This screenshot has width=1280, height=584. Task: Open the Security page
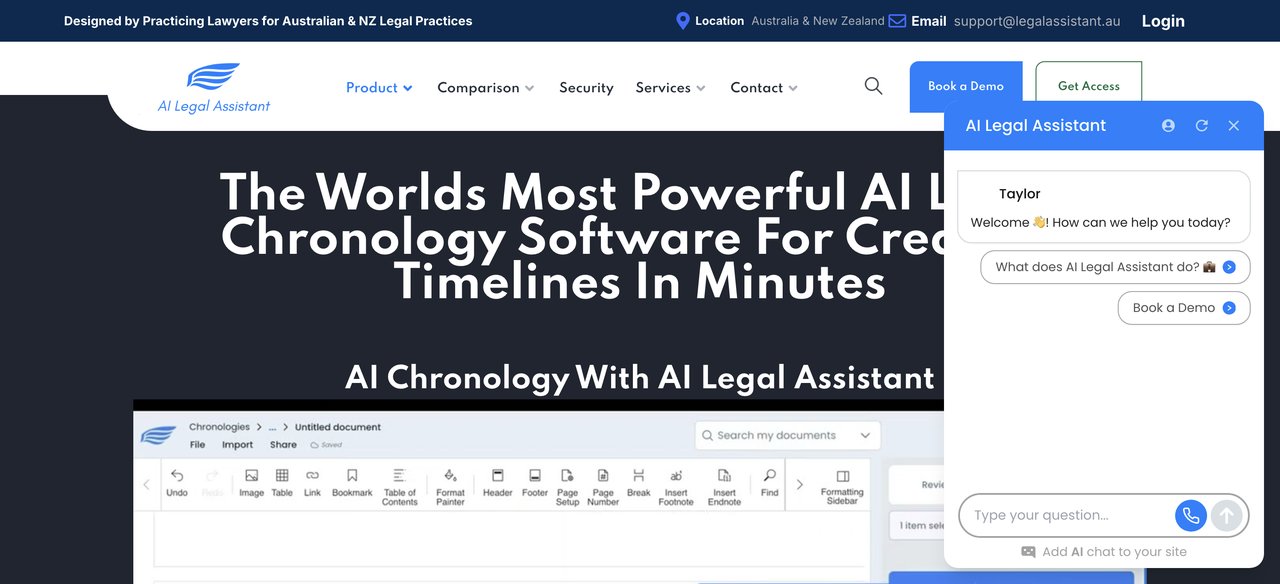tap(586, 88)
